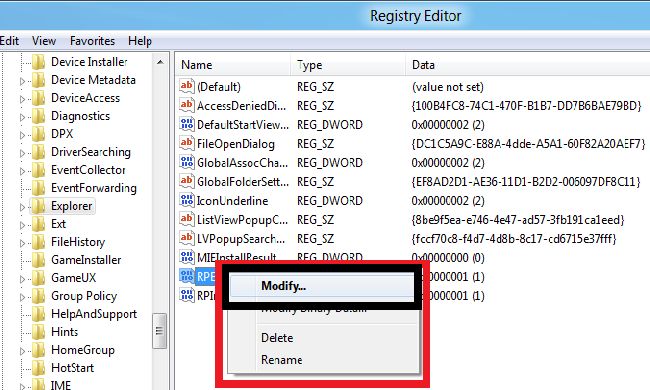Click the Hints folder icon
The image size is (650, 390).
pyautogui.click(x=39, y=332)
